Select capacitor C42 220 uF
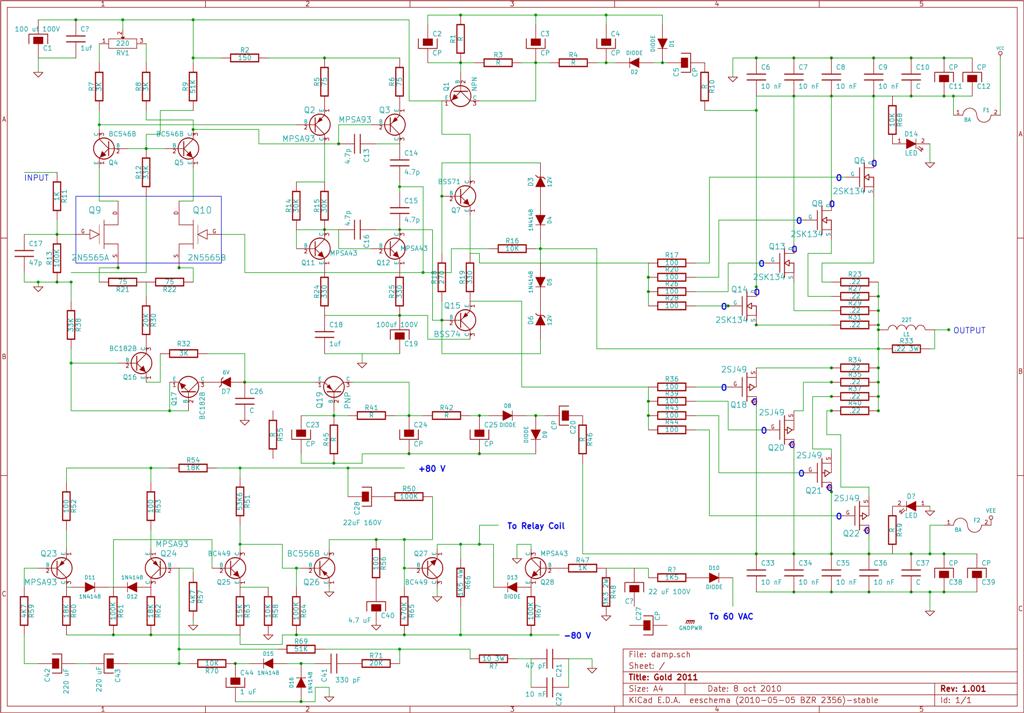The height and width of the screenshot is (713, 1024). [x=55, y=664]
